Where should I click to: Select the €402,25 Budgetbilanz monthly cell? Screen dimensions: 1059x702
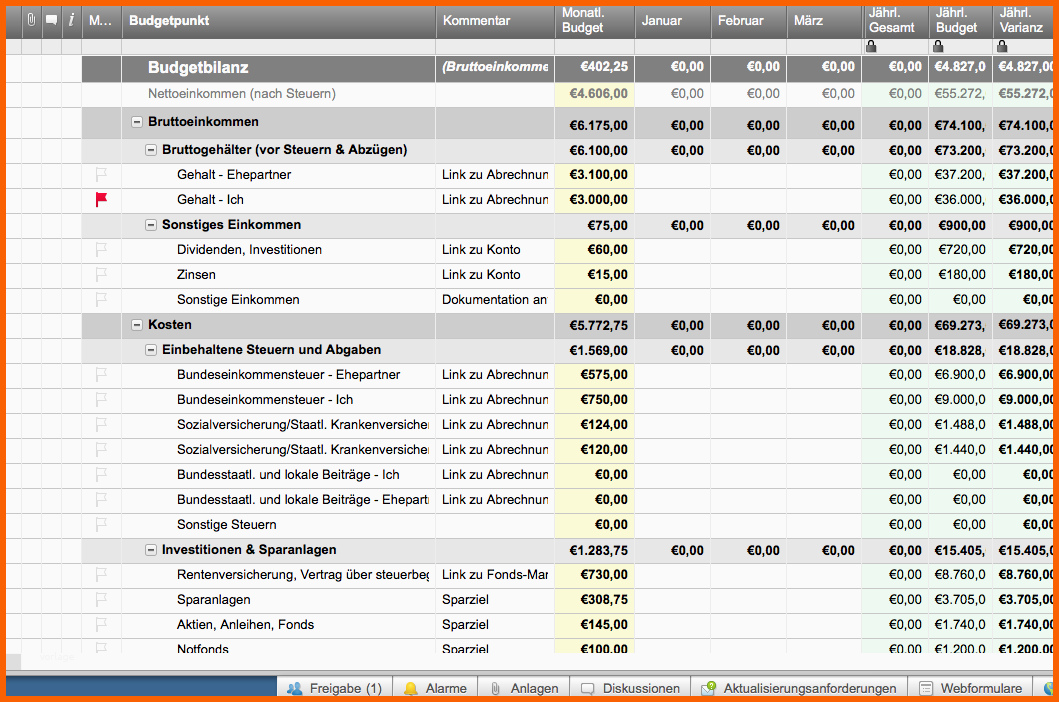tap(594, 67)
